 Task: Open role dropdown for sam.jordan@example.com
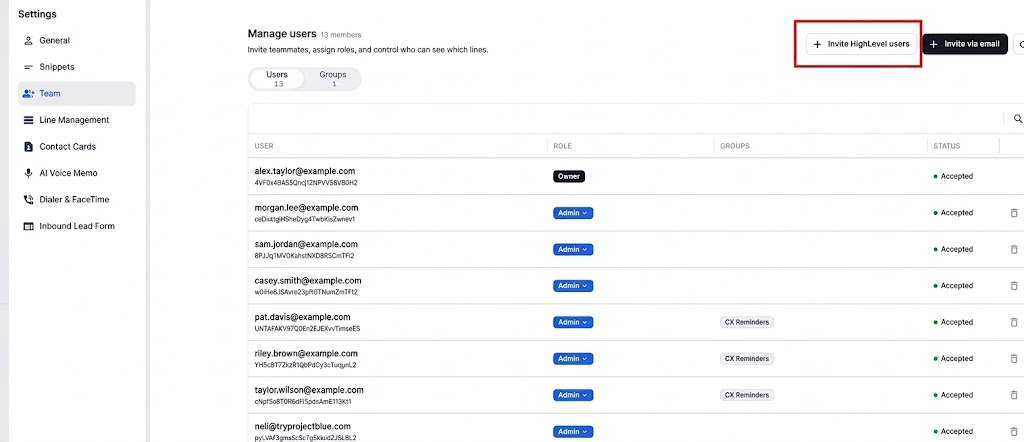[x=573, y=249]
